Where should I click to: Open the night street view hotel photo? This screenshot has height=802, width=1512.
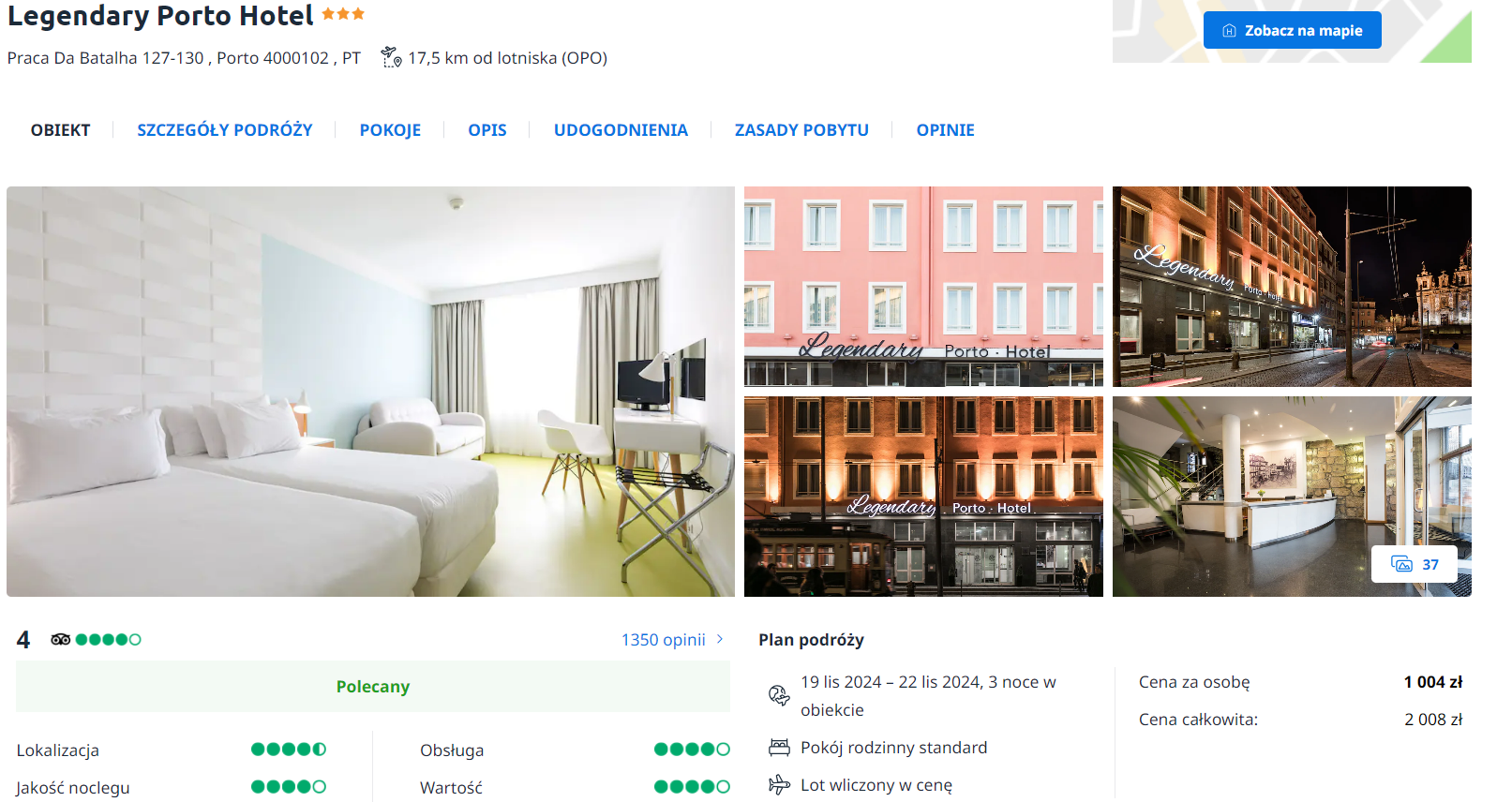click(1292, 287)
